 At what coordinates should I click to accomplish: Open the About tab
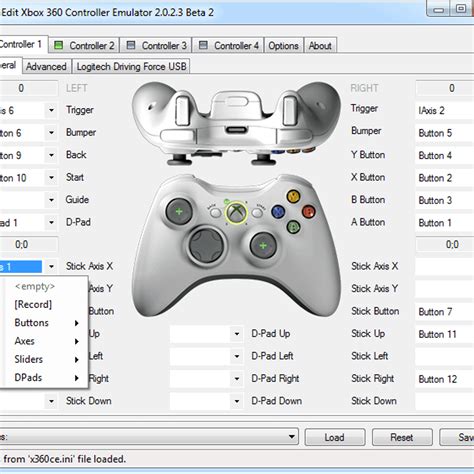(320, 45)
